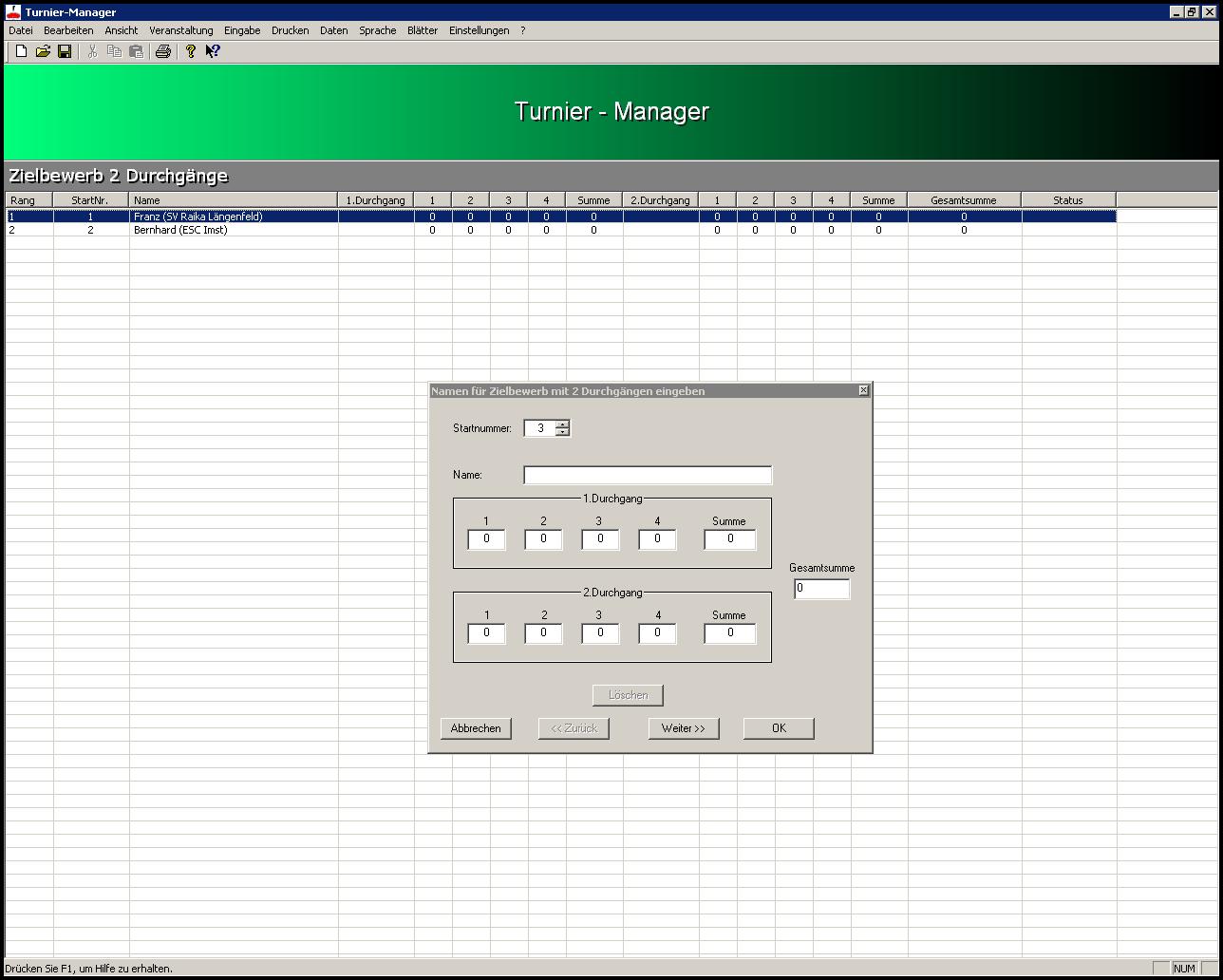1223x980 pixels.
Task: Open the Daten menu
Action: click(x=333, y=30)
